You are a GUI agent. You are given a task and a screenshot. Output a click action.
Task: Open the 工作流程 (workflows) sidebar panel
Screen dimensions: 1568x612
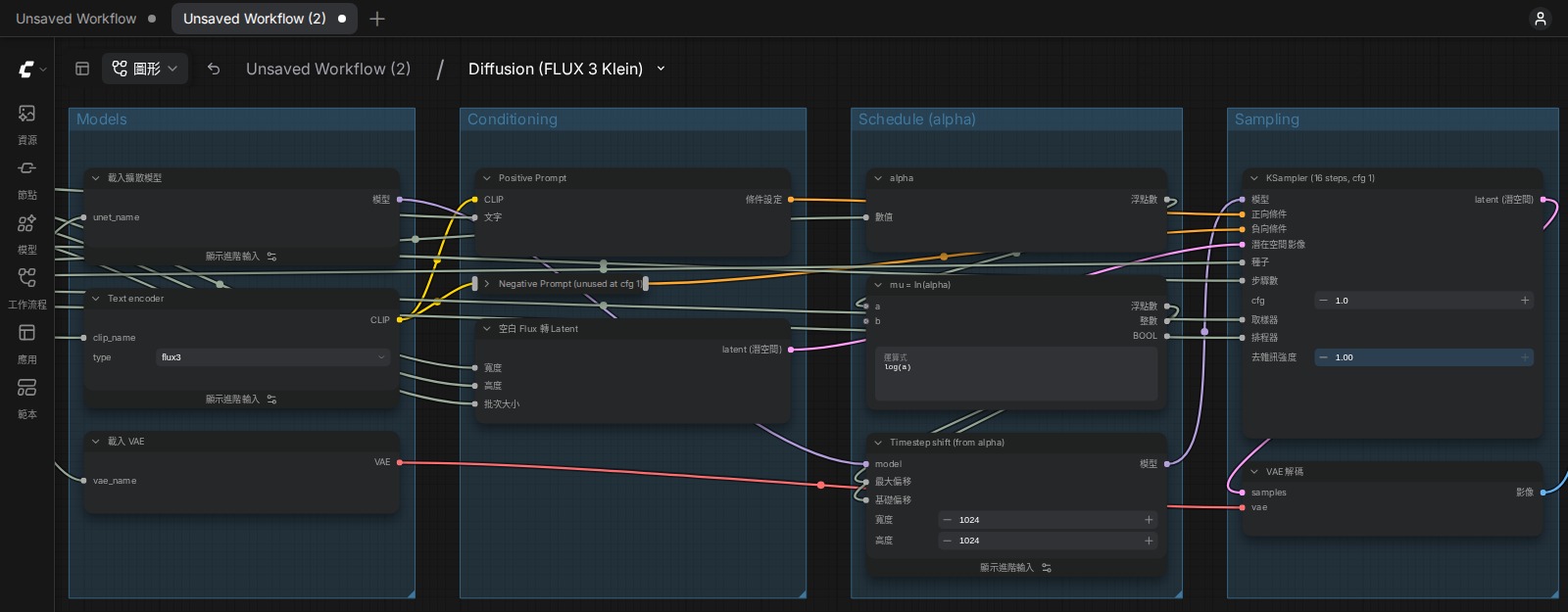coord(27,289)
